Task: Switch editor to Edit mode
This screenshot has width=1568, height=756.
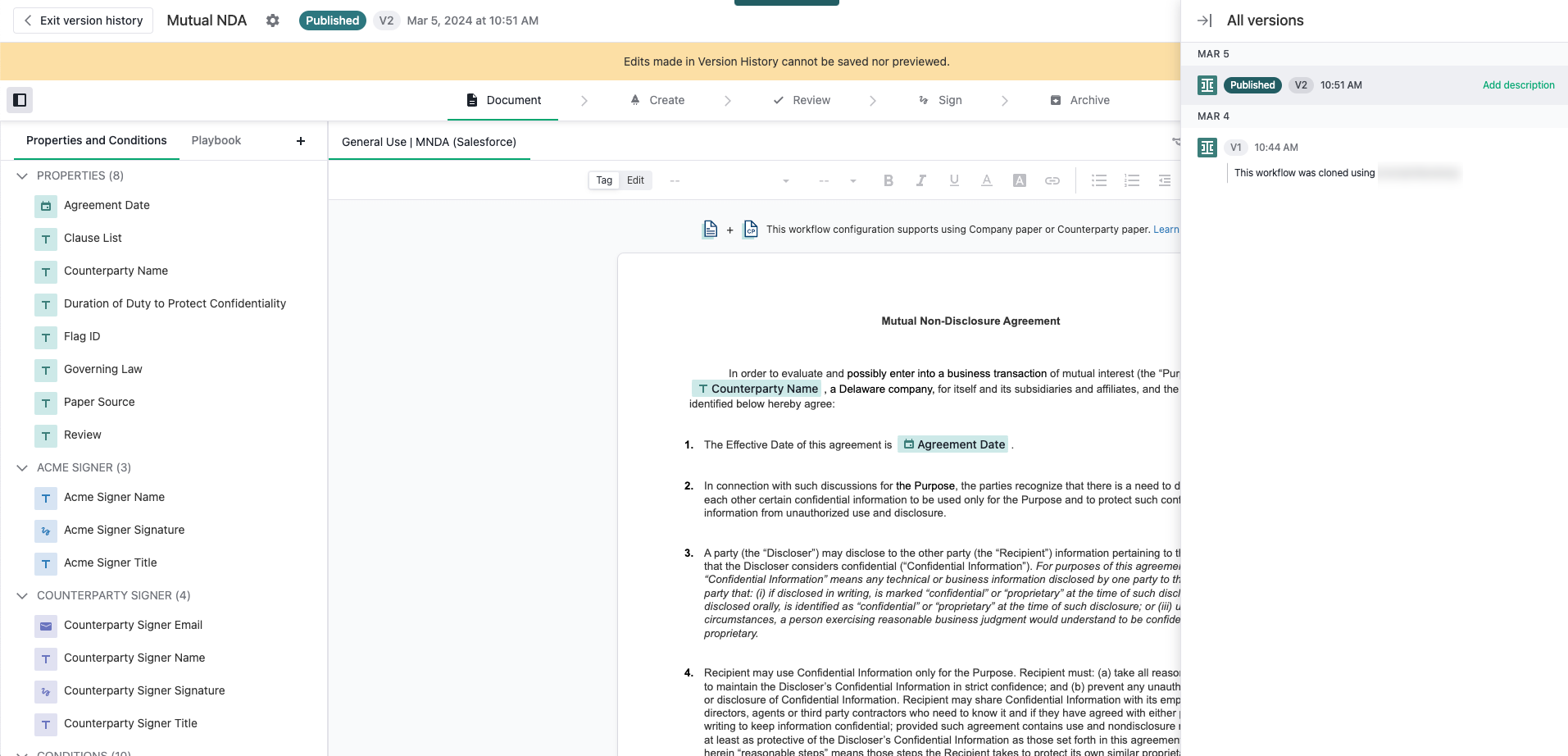Action: (635, 180)
